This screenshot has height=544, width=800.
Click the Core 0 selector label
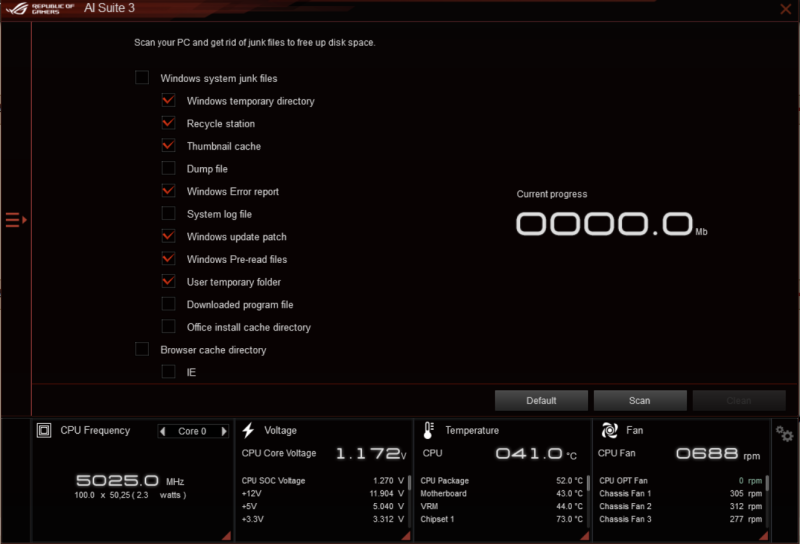coord(192,431)
